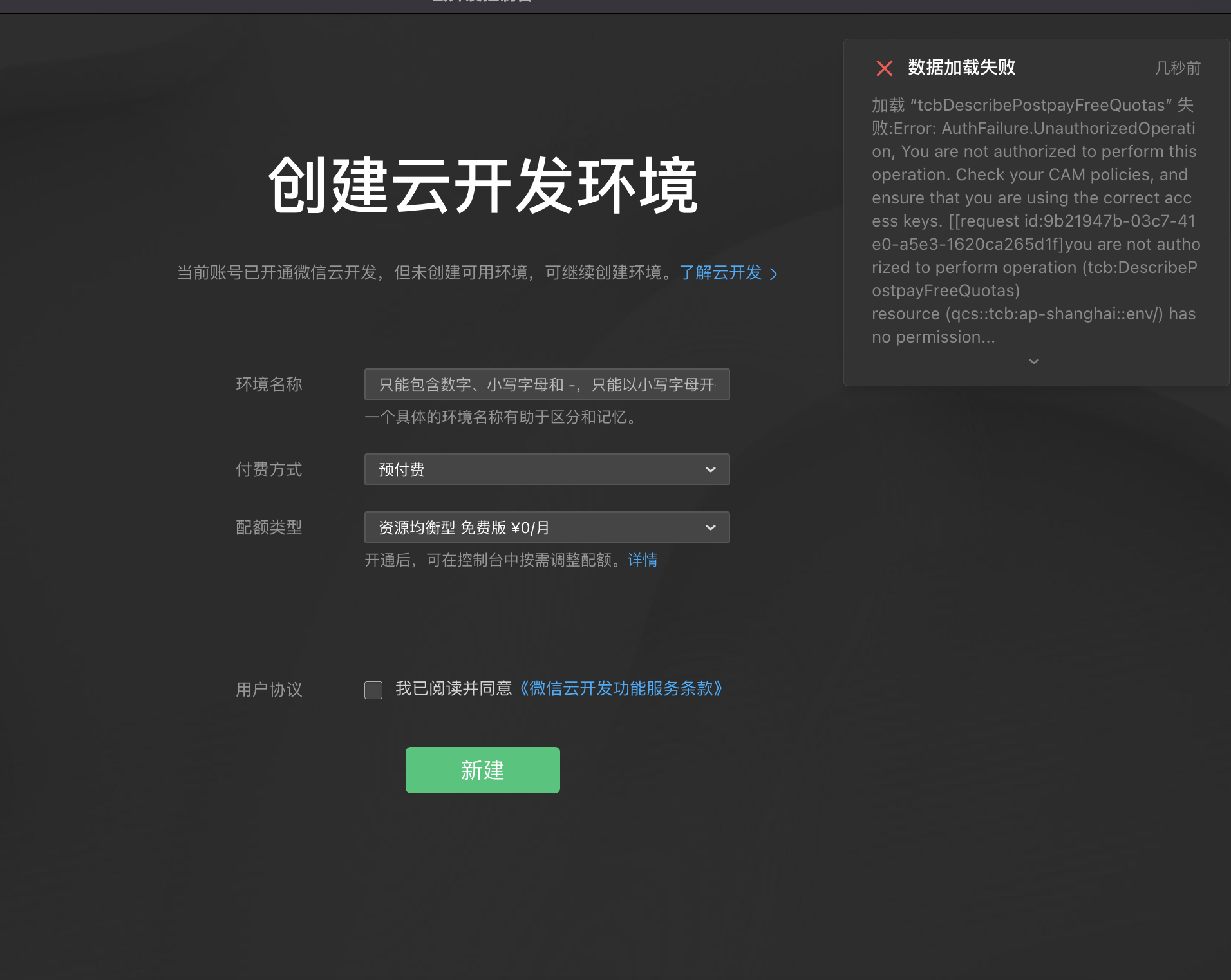Click the 环境名称 field label
This screenshot has width=1231, height=980.
coord(269,384)
